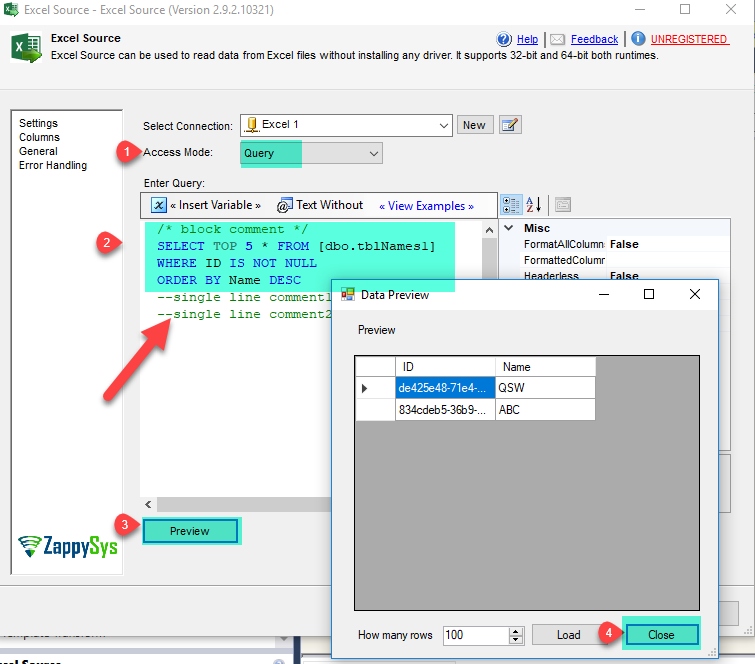Click the Preview button
Image resolution: width=755 pixels, height=664 pixels.
click(x=190, y=531)
